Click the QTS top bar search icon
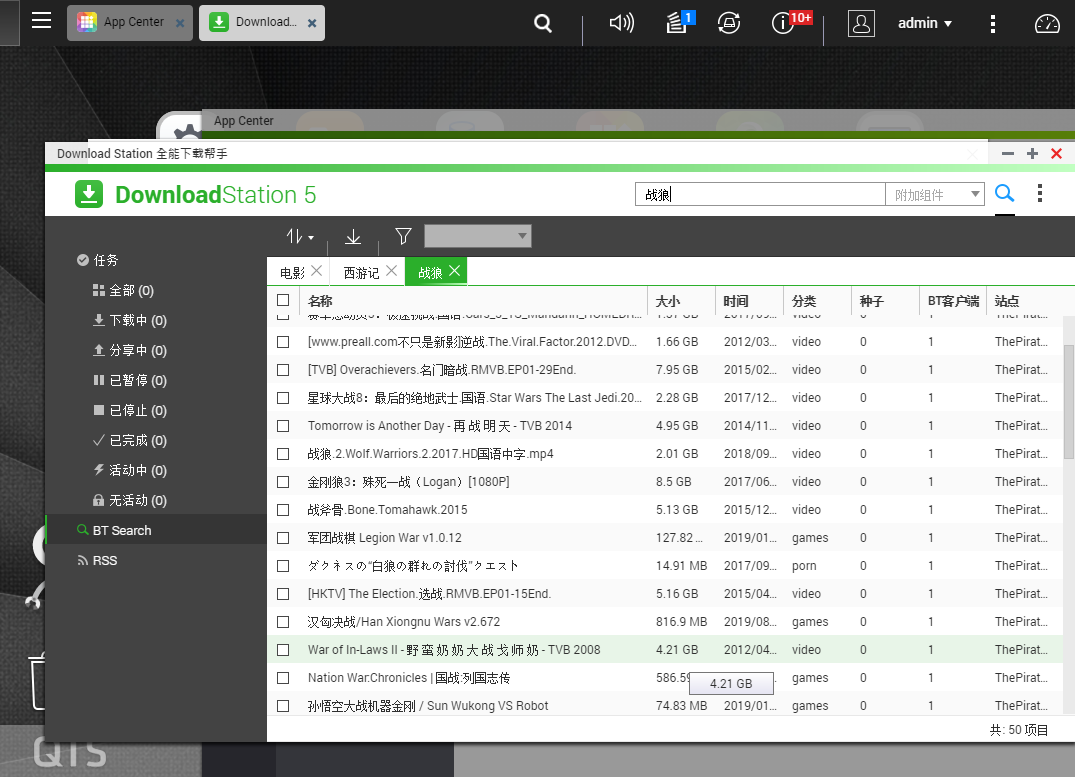Viewport: 1075px width, 777px height. (542, 23)
